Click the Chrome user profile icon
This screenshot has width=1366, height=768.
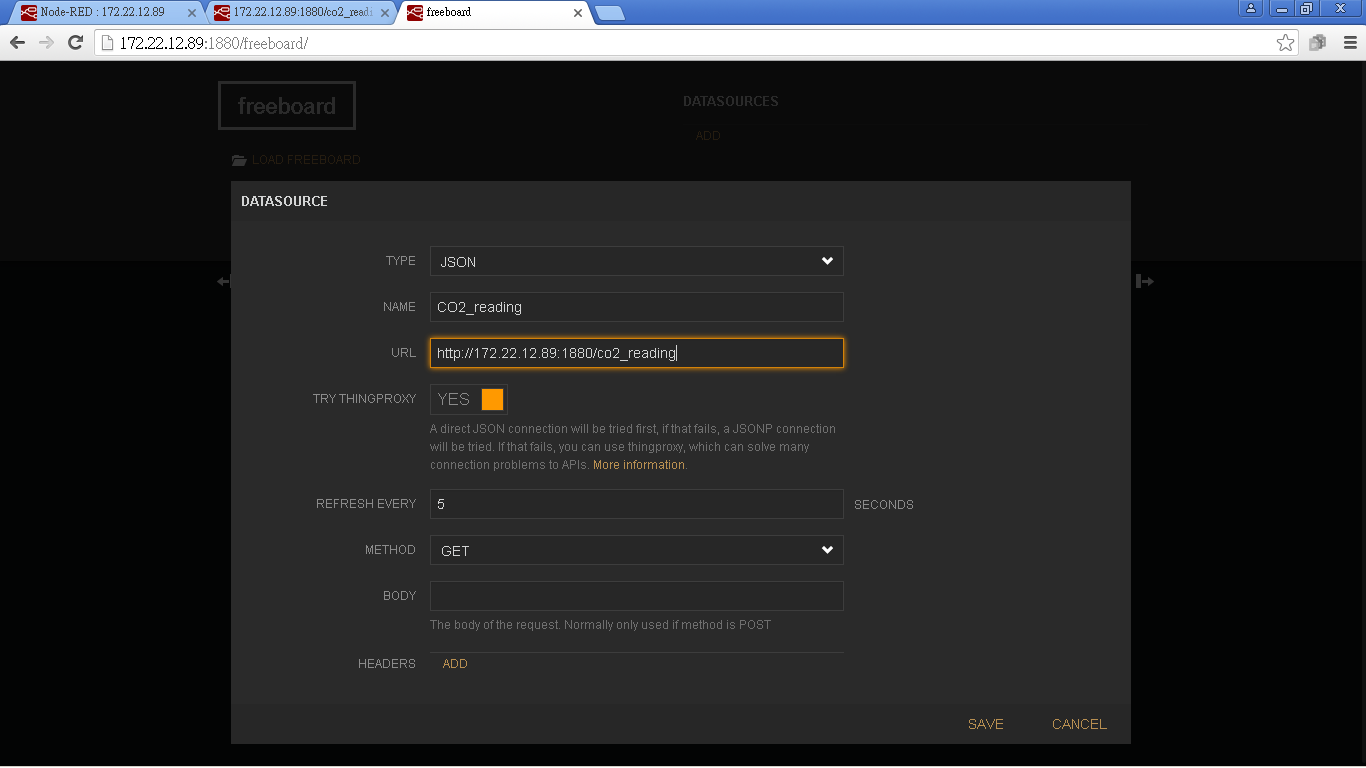(x=1250, y=9)
